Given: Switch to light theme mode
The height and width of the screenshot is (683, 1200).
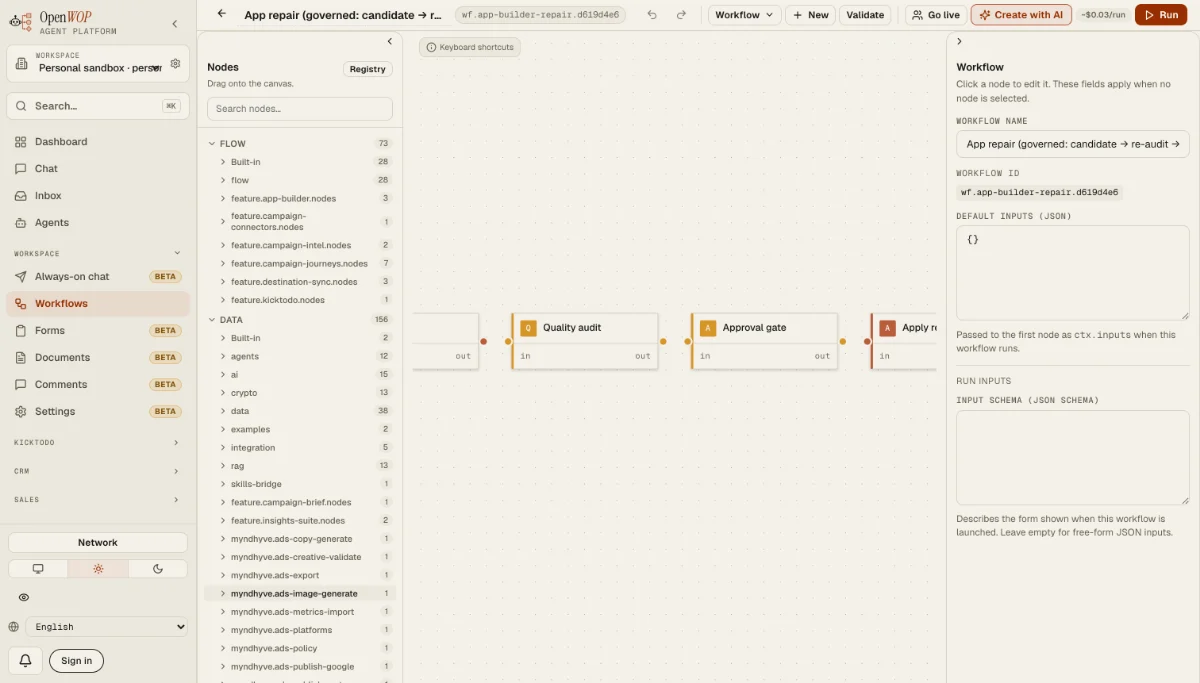Looking at the screenshot, I should click(x=98, y=569).
